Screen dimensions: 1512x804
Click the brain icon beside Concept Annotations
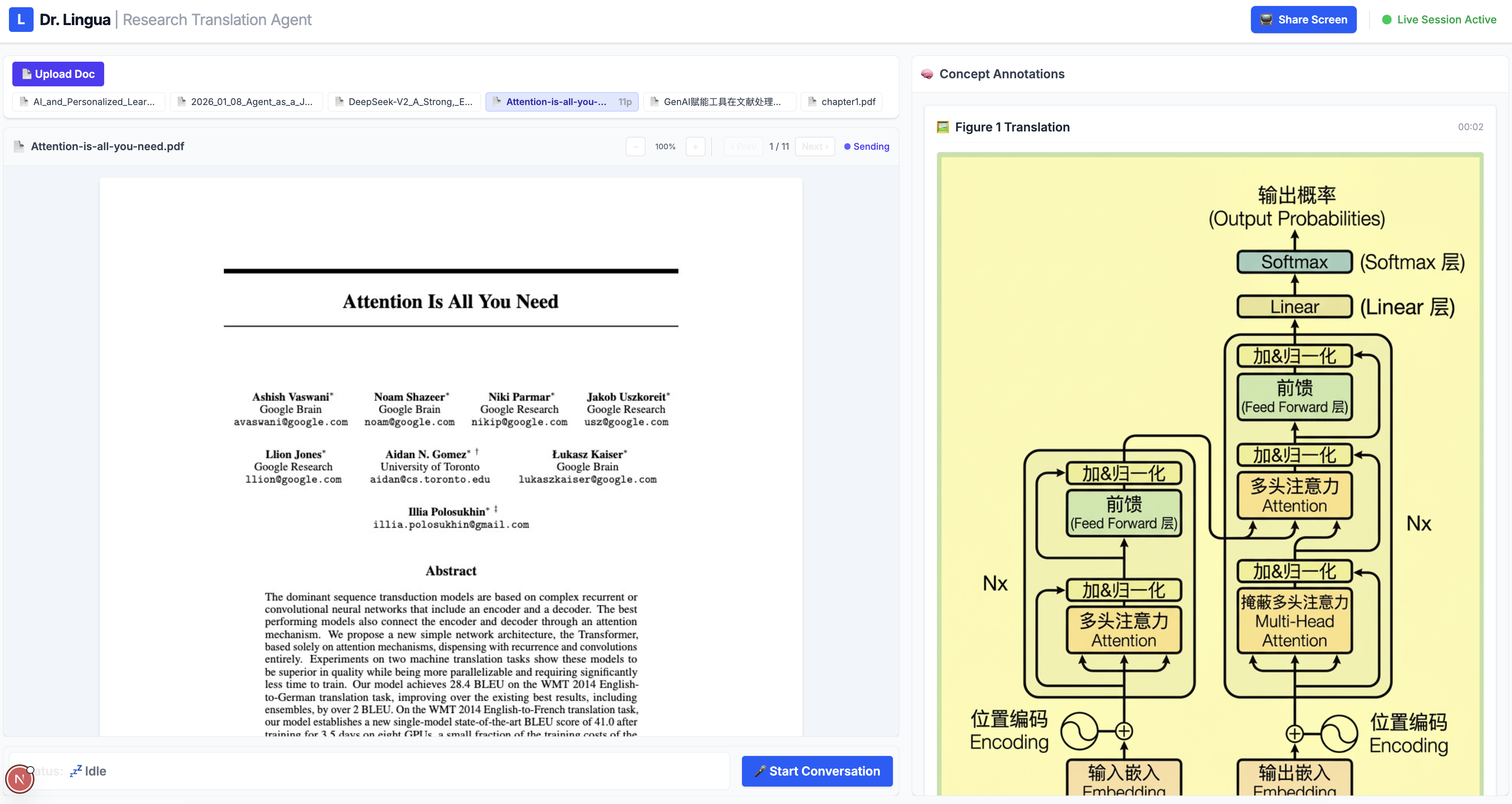[x=927, y=74]
